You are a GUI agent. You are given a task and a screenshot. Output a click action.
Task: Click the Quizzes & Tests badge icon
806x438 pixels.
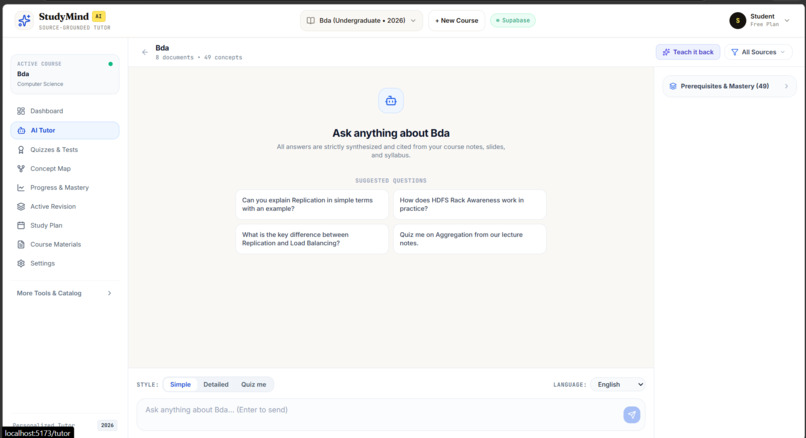(21, 150)
